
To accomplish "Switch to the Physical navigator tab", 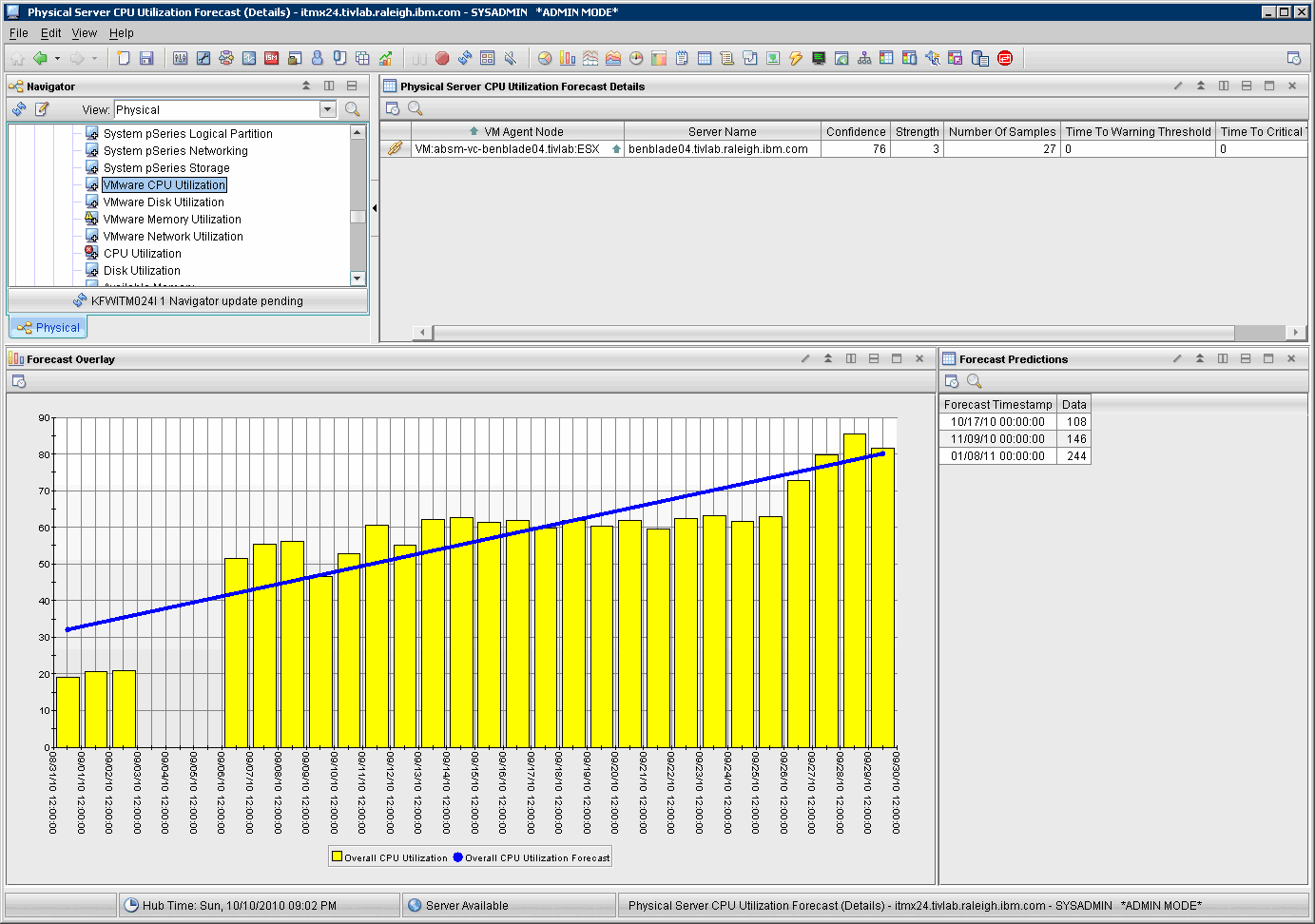I will 48,327.
